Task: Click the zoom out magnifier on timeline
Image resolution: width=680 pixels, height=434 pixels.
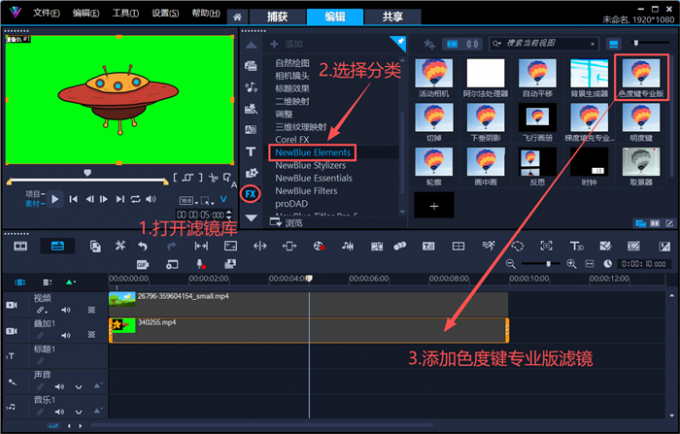Action: tap(511, 264)
